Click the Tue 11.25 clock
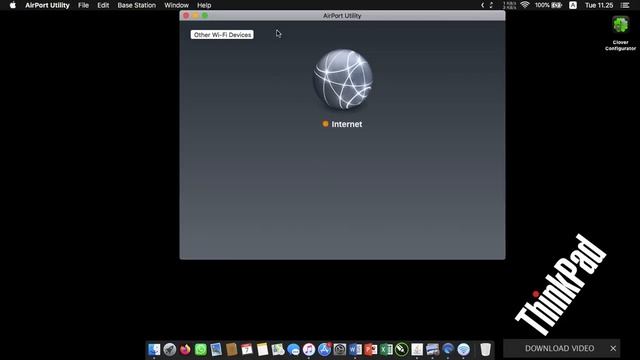 coord(599,5)
